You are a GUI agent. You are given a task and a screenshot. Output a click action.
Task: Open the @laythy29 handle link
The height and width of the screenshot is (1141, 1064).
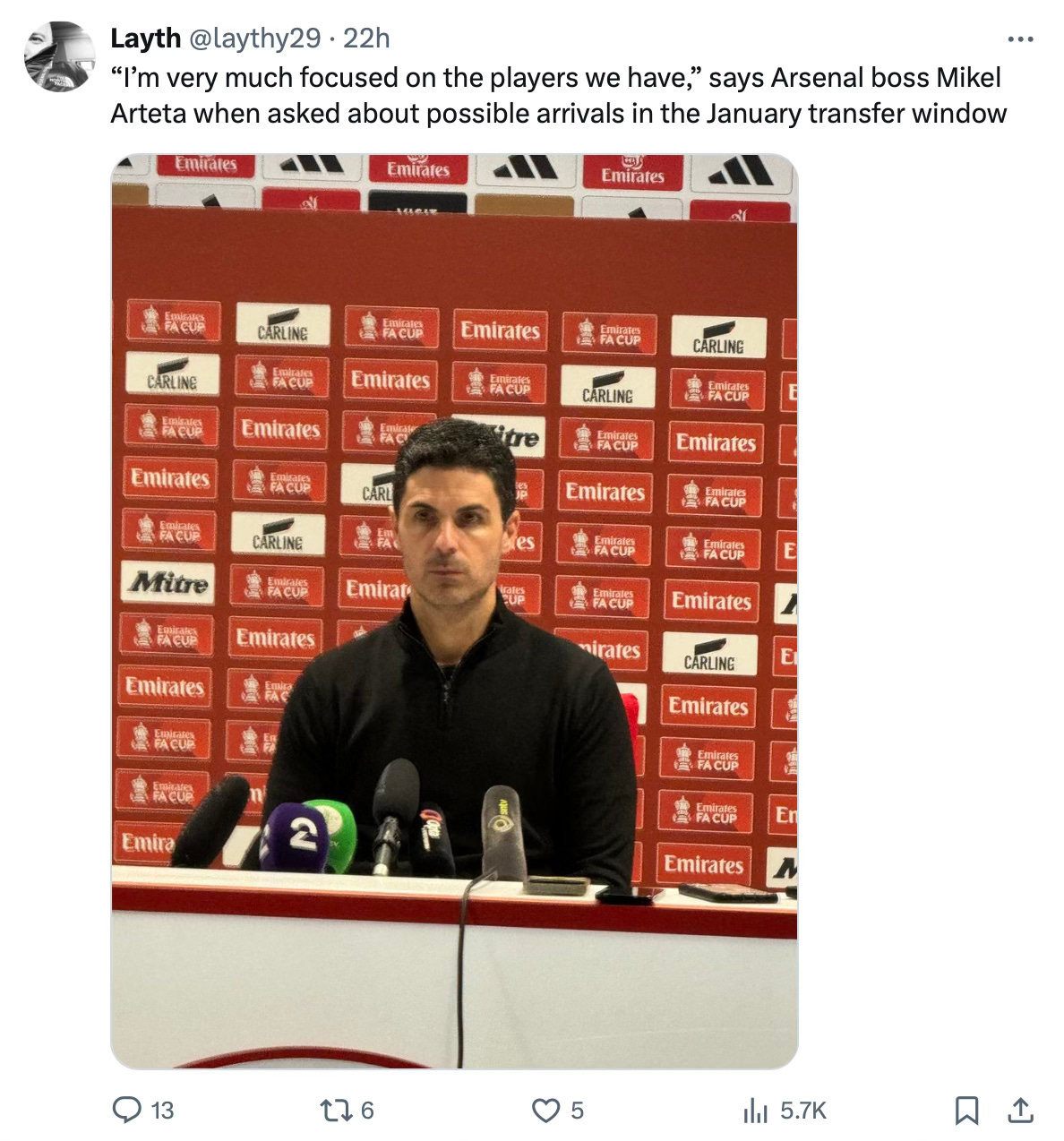[252, 38]
